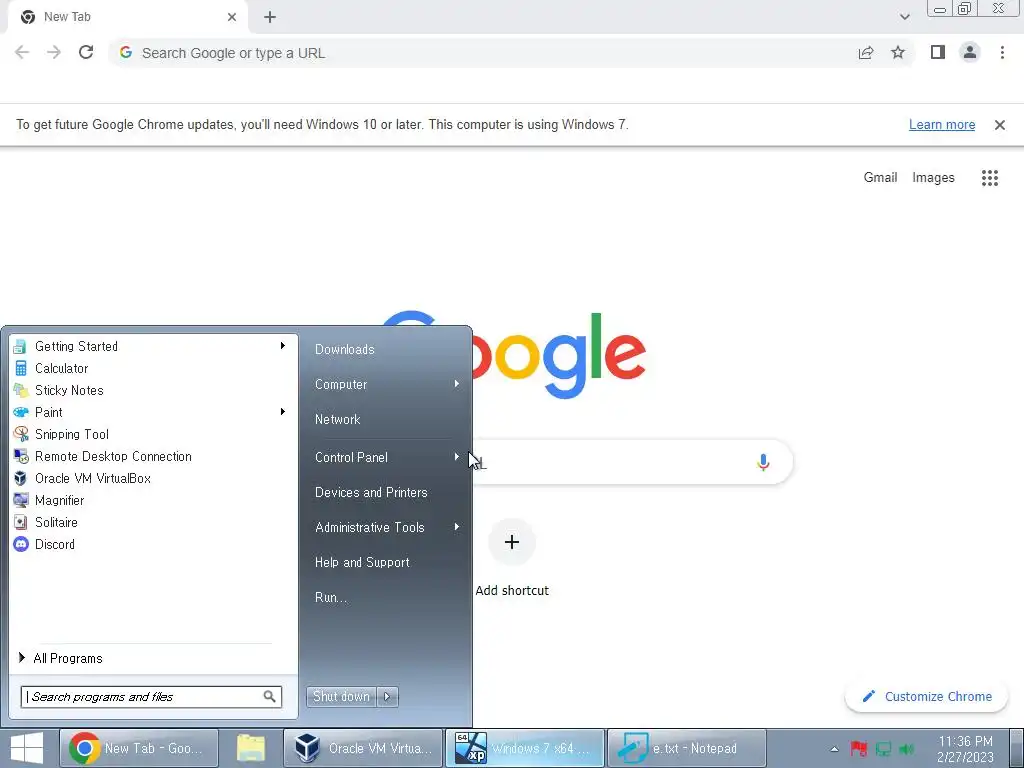Image resolution: width=1024 pixels, height=768 pixels.
Task: Click the taskbar clock and date
Action: coord(965,749)
